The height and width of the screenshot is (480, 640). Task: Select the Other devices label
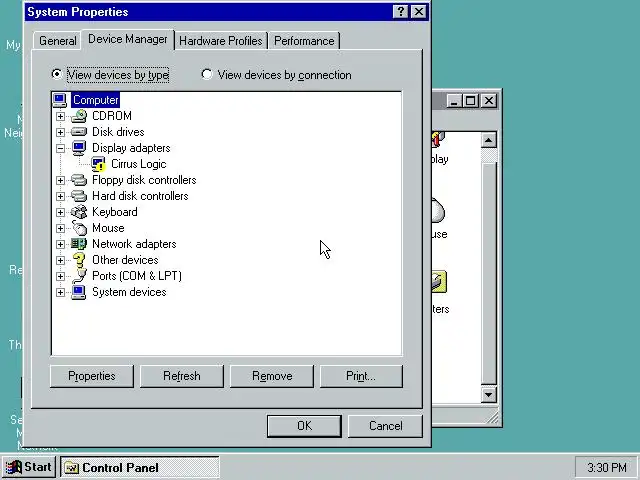[x=125, y=260]
